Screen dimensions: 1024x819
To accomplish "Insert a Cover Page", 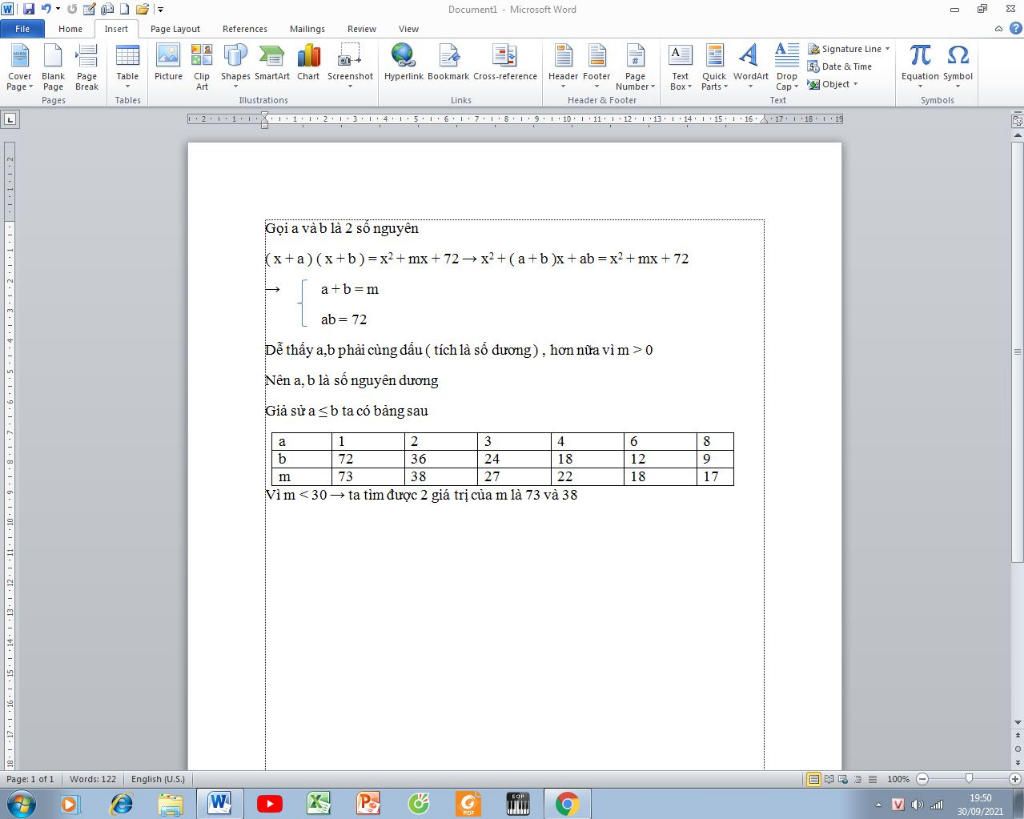I will coord(20,67).
